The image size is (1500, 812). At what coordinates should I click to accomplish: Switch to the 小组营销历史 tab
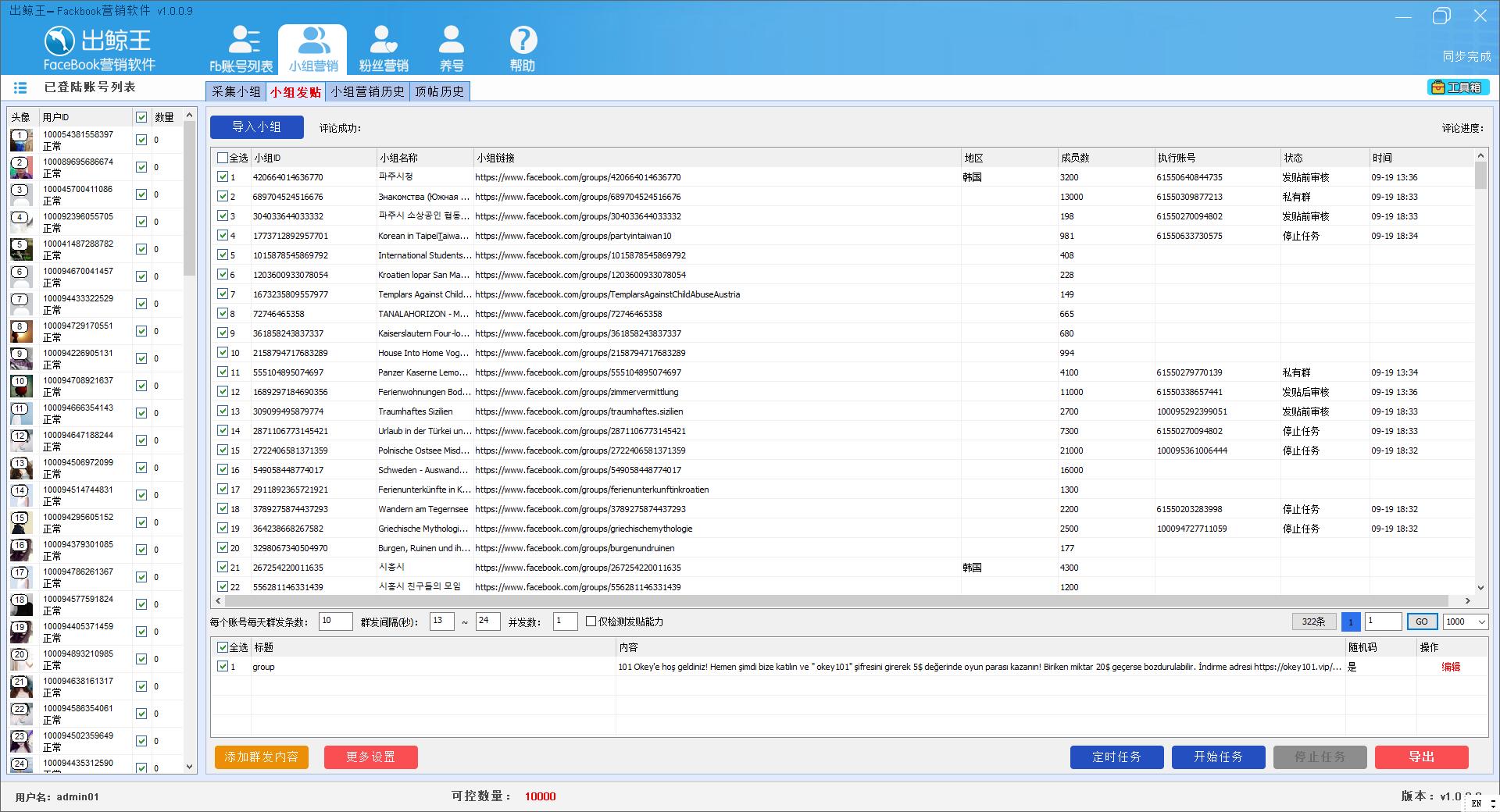(x=367, y=91)
